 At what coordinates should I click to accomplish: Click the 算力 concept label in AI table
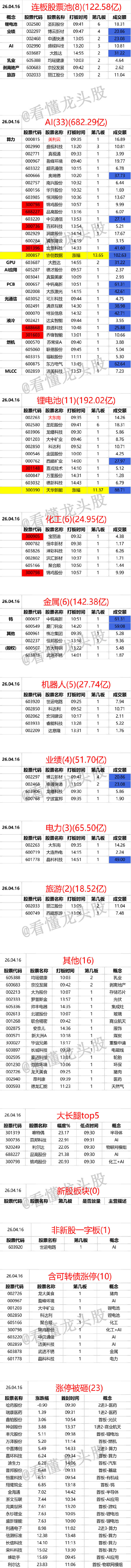[11, 139]
